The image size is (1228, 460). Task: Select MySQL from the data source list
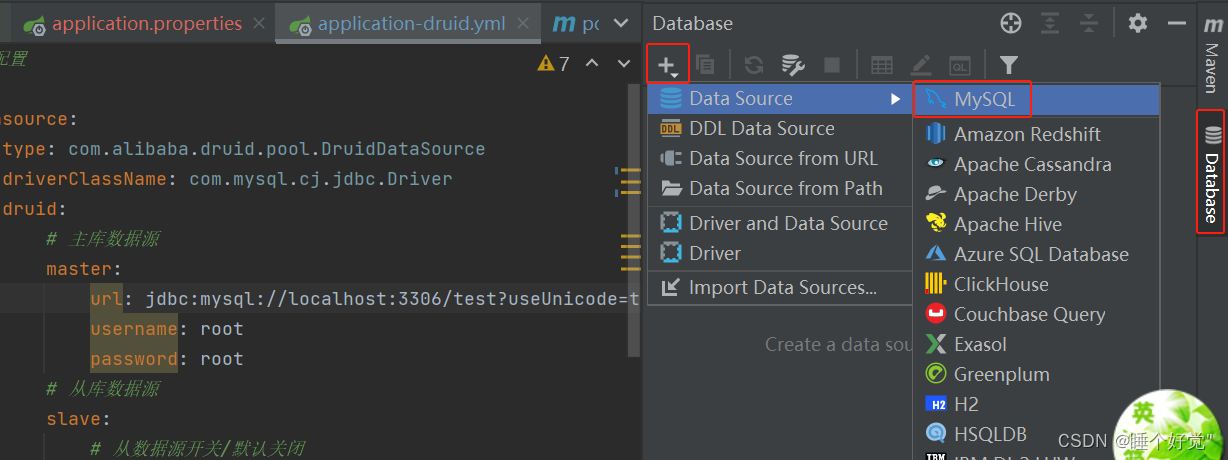pyautogui.click(x=984, y=99)
